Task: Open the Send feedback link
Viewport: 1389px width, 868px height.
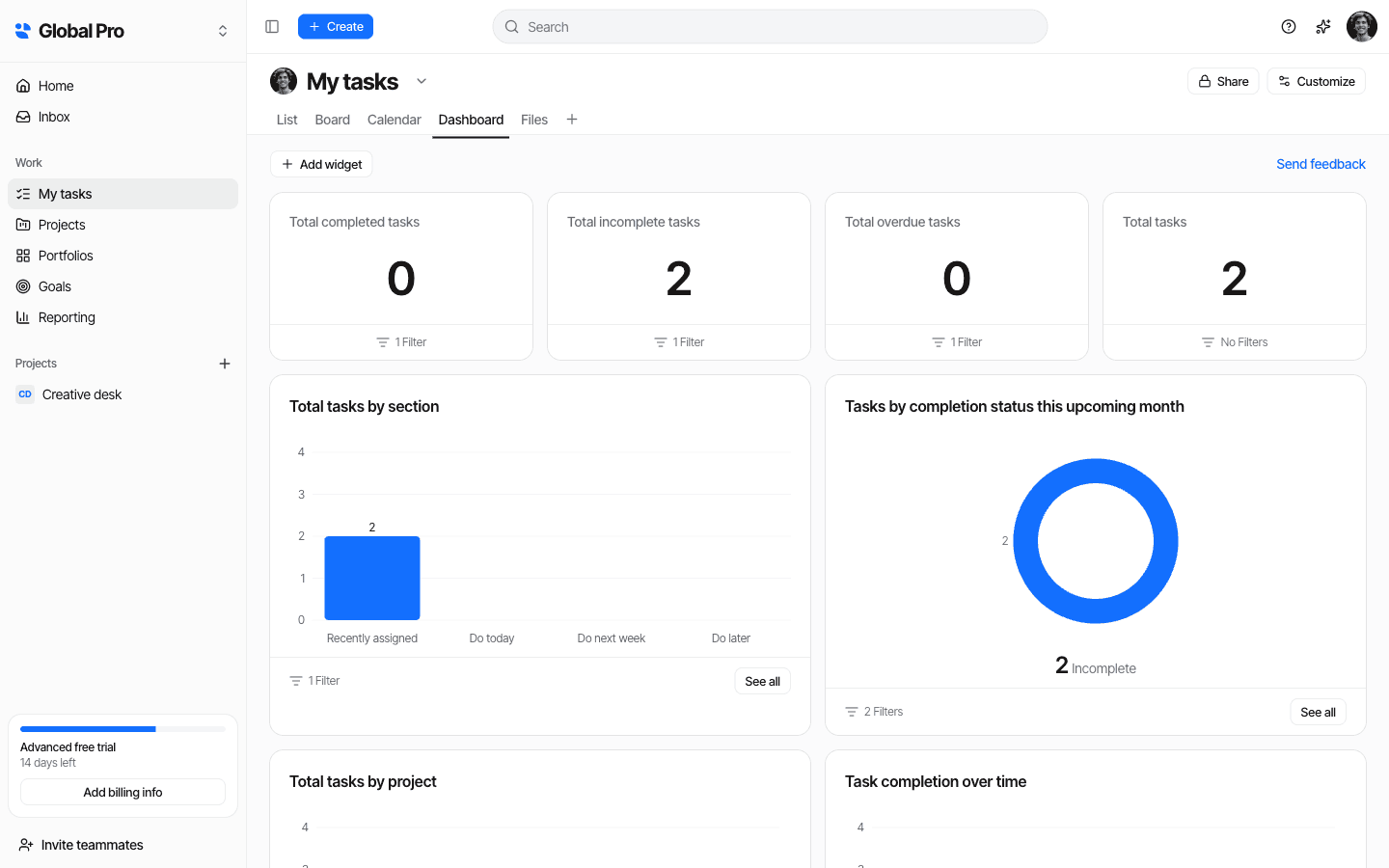Action: (x=1321, y=164)
